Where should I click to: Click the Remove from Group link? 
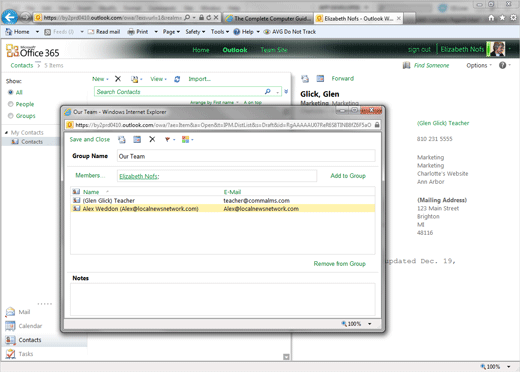pyautogui.click(x=339, y=264)
